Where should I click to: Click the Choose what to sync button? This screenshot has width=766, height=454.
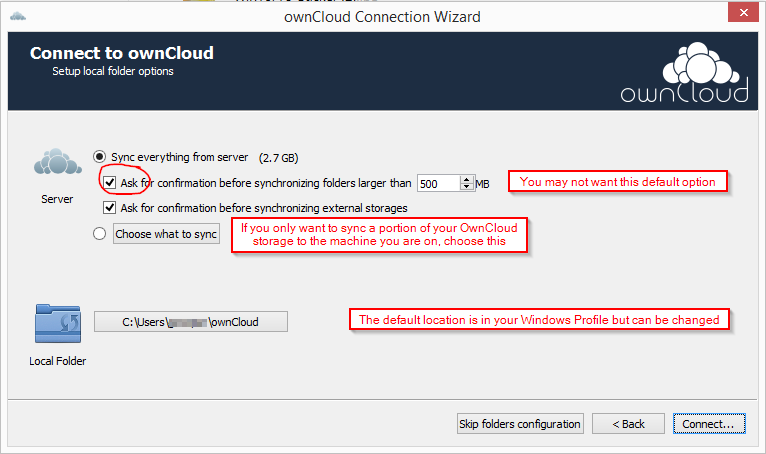(166, 234)
